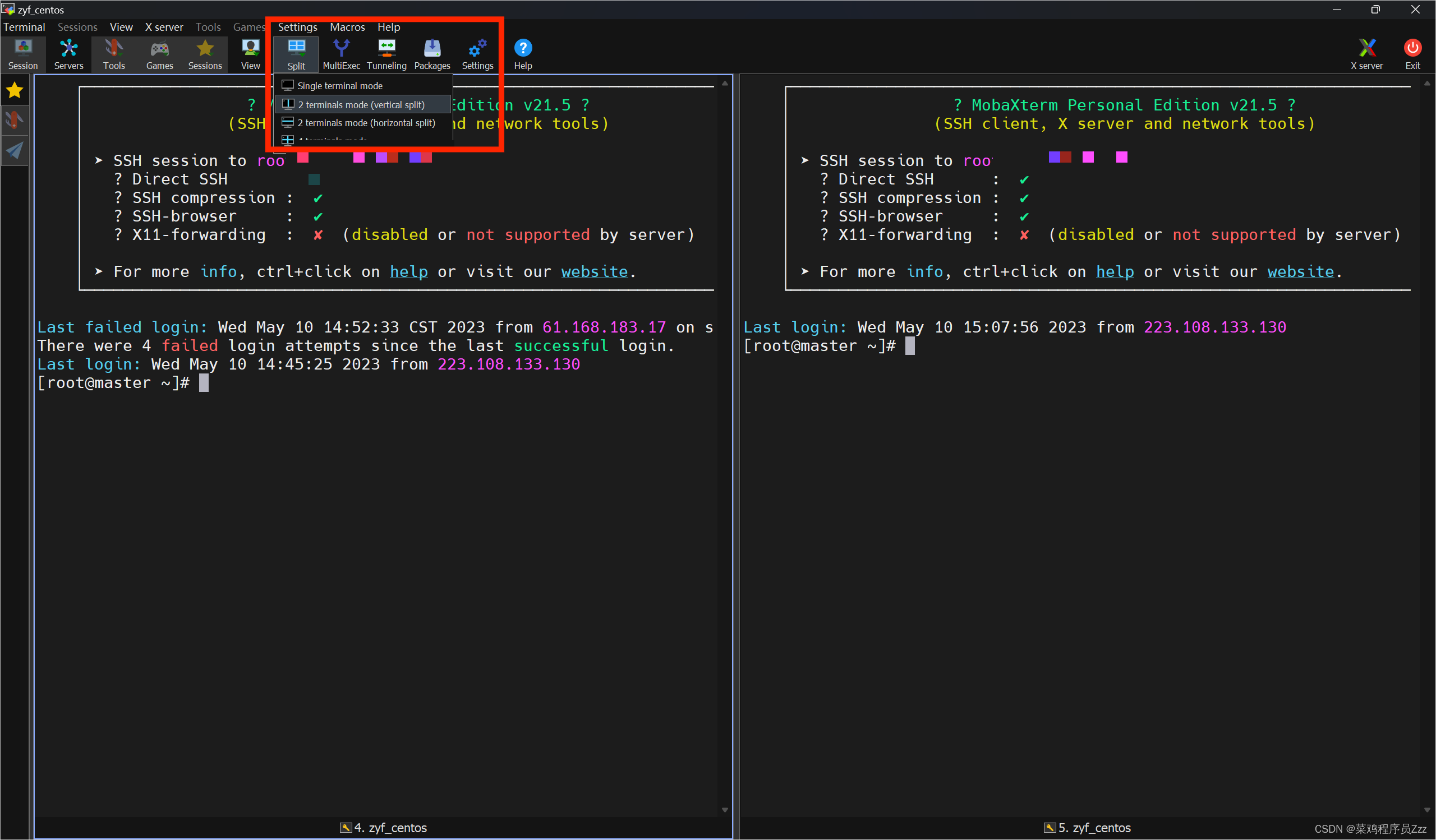The height and width of the screenshot is (840, 1436).
Task: Choose 2 terminals mode horizontal split
Action: [x=366, y=123]
